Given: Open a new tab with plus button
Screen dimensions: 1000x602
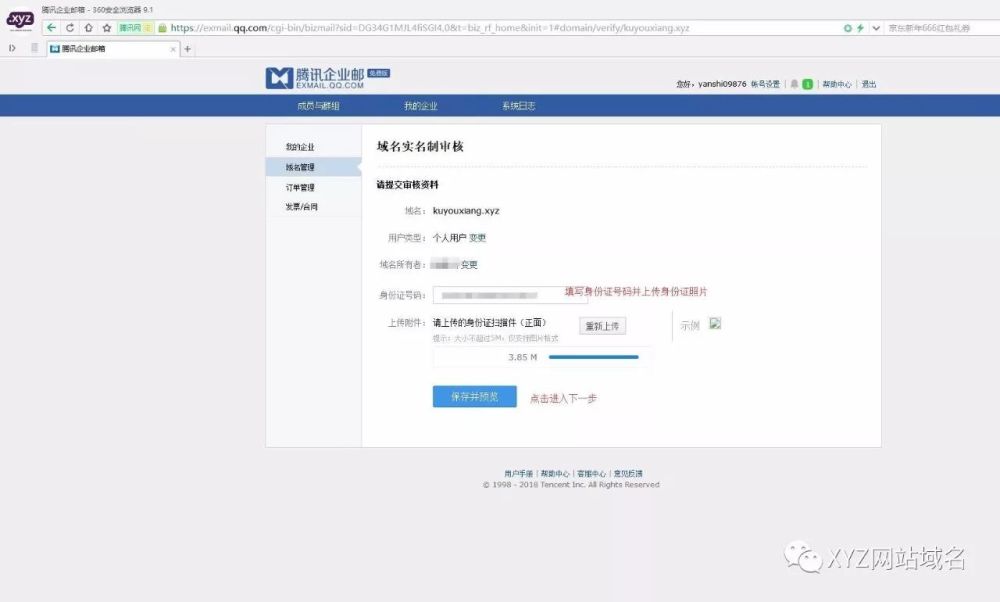Looking at the screenshot, I should [188, 49].
